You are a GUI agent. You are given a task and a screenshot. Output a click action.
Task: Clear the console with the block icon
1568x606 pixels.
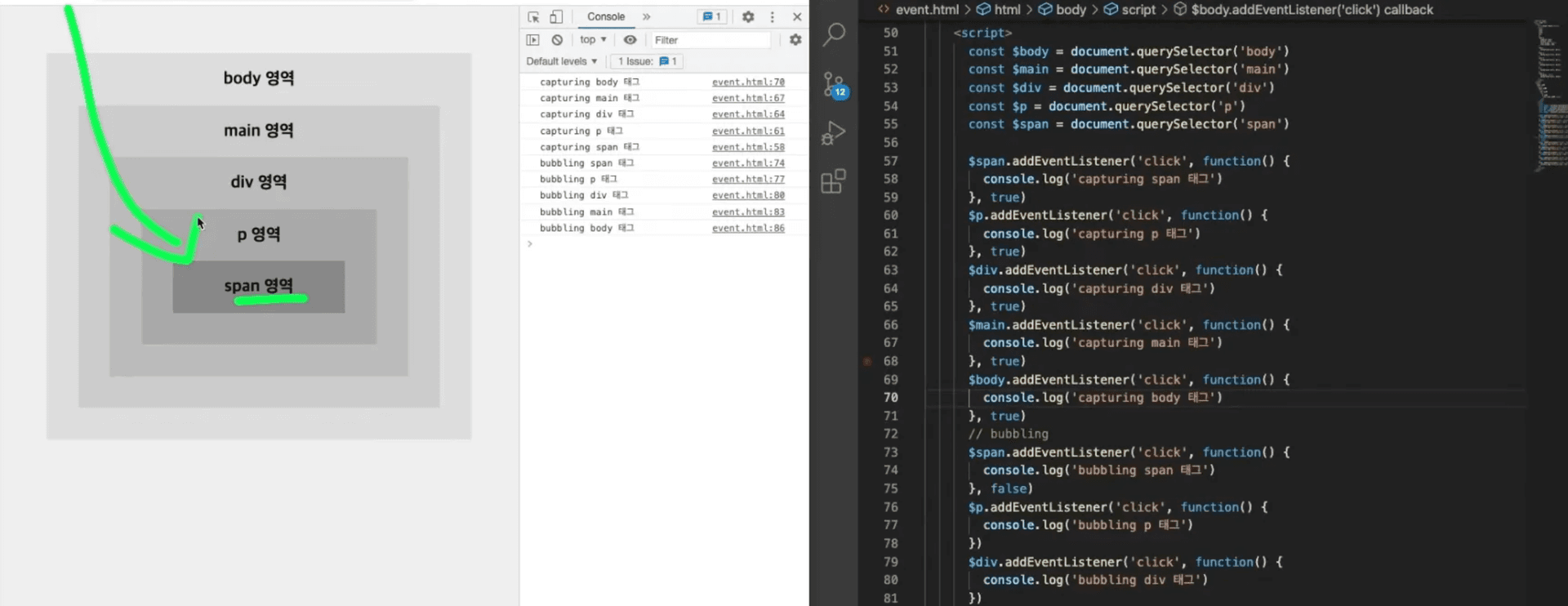coord(557,40)
